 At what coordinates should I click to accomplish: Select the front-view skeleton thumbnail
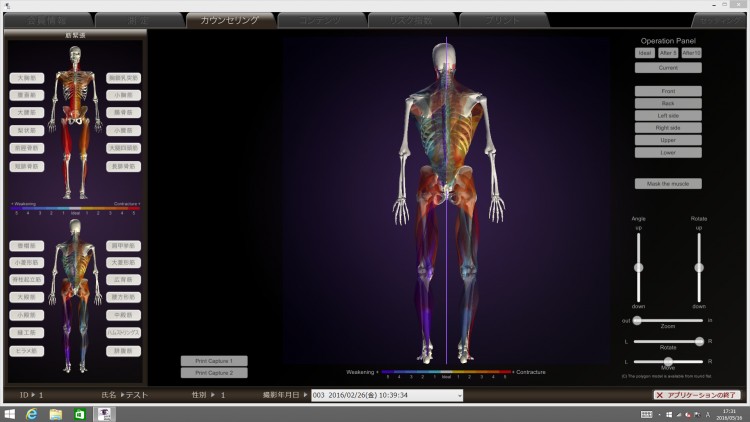77,122
